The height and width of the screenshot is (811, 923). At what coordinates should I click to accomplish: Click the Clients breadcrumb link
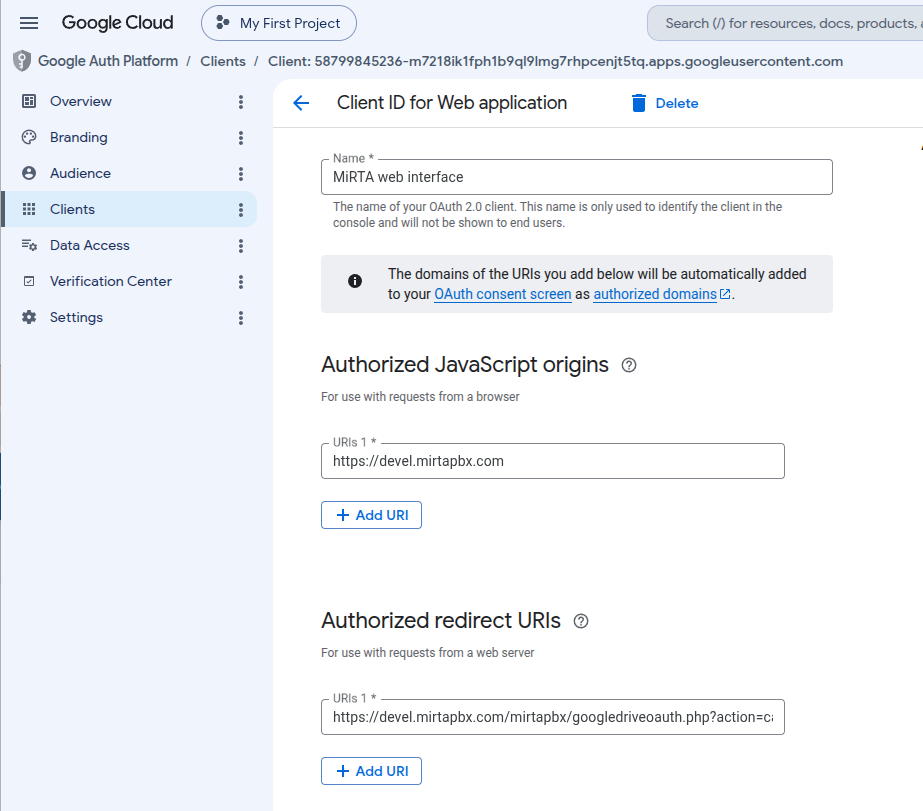(x=223, y=61)
